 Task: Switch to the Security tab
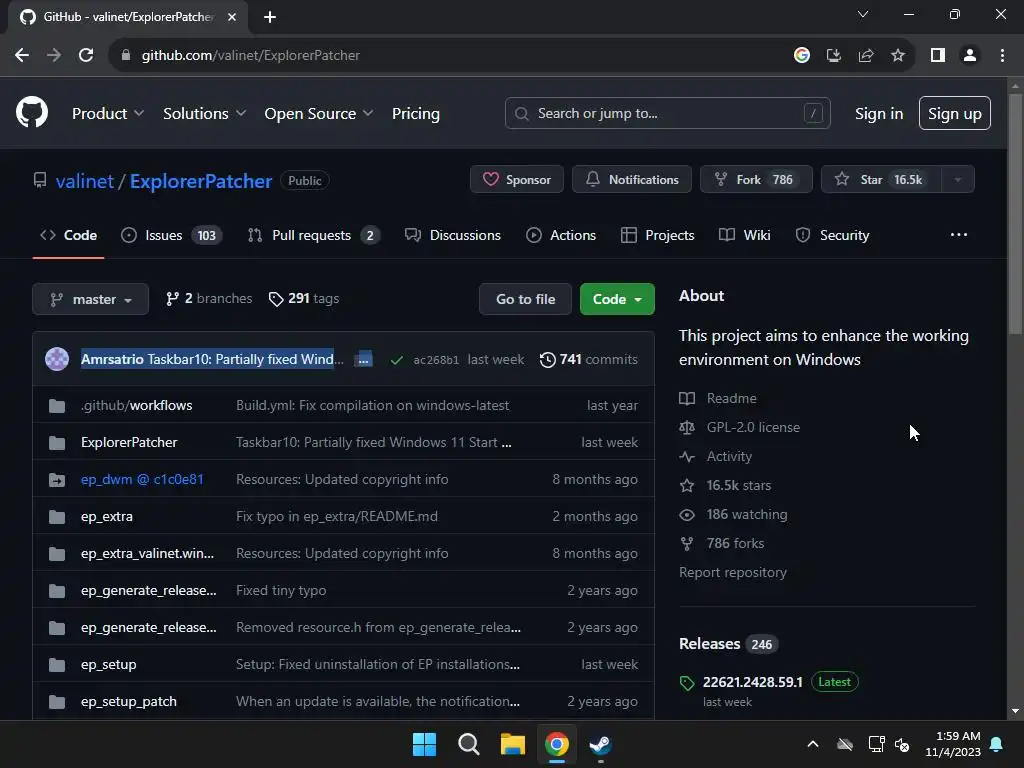click(833, 235)
